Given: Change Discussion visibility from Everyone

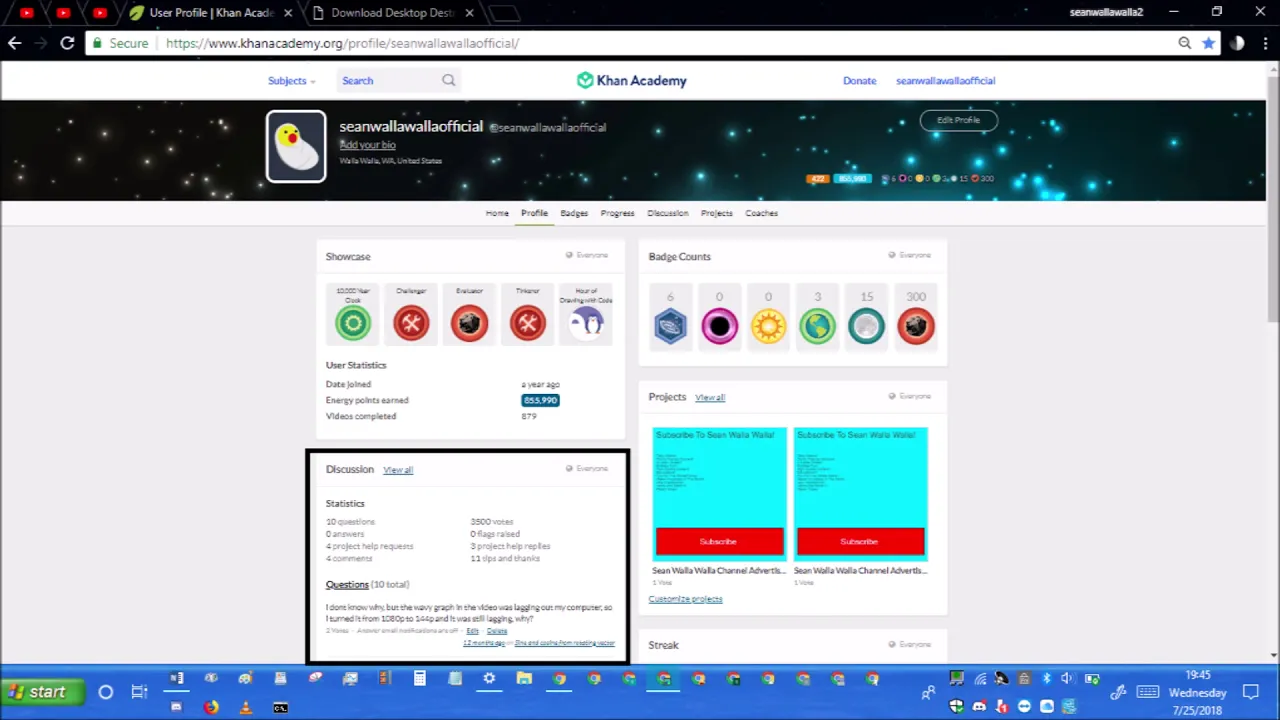Looking at the screenshot, I should (x=587, y=468).
